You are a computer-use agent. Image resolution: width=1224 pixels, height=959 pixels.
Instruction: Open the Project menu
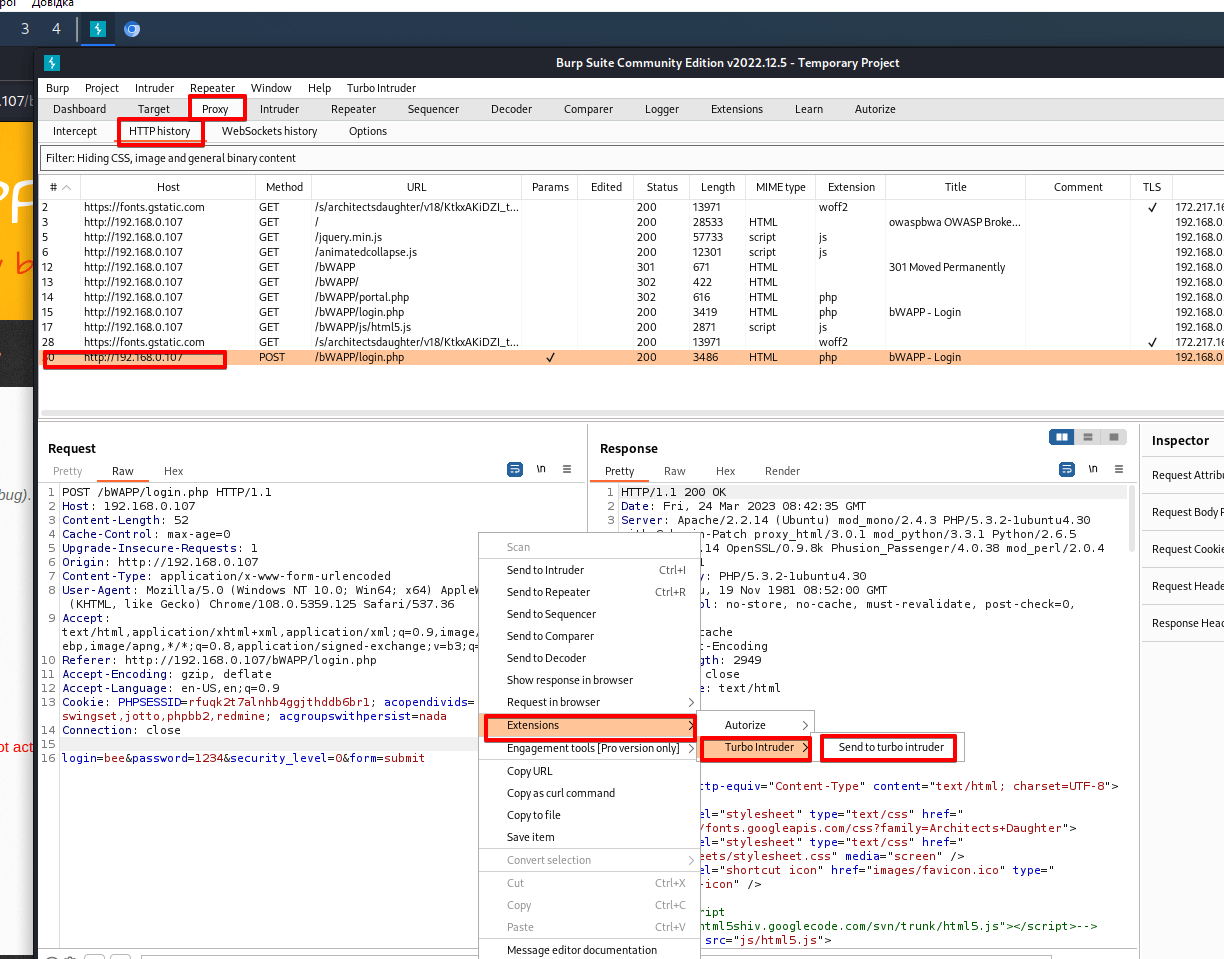tap(102, 88)
